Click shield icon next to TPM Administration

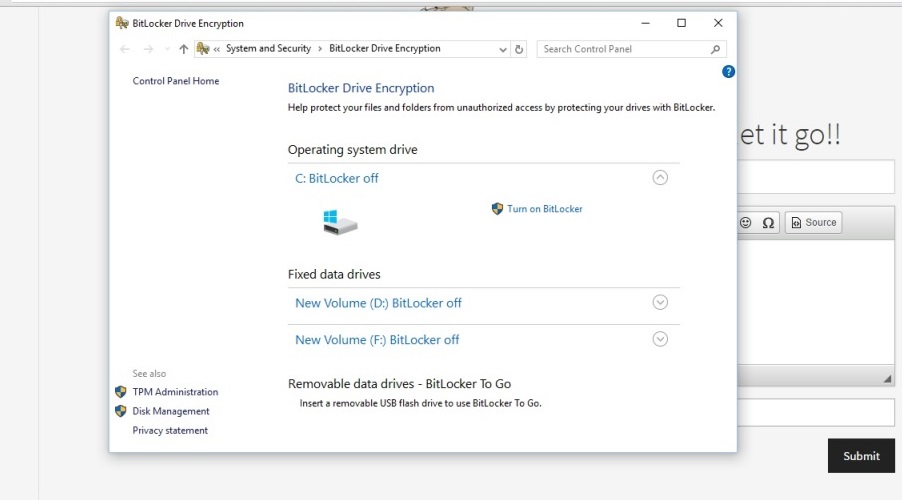tap(120, 392)
